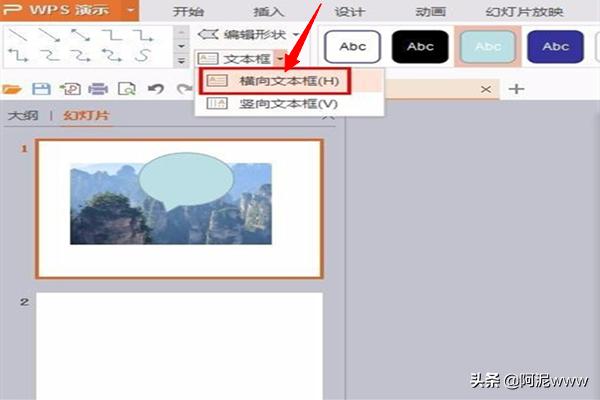The image size is (600, 400).
Task: Apply the white outlined Abc shape style
Action: click(x=352, y=47)
